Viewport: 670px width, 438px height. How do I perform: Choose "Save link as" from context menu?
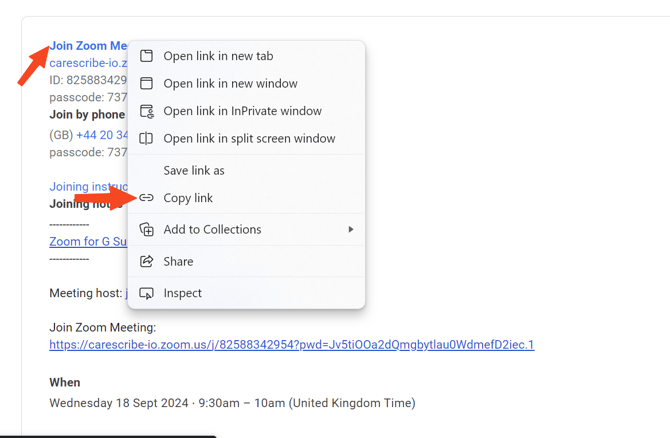194,170
